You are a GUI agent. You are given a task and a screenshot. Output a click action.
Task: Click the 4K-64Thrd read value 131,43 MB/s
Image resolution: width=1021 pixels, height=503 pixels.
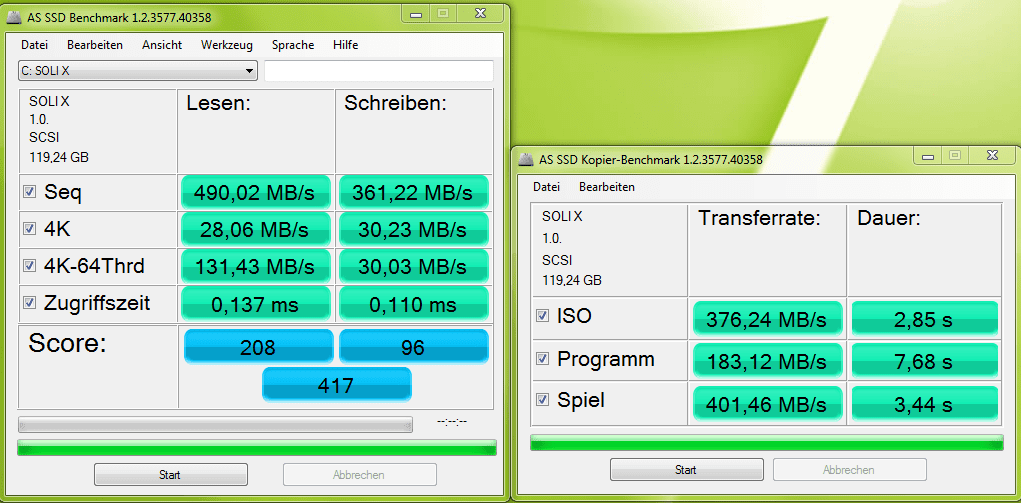[255, 266]
